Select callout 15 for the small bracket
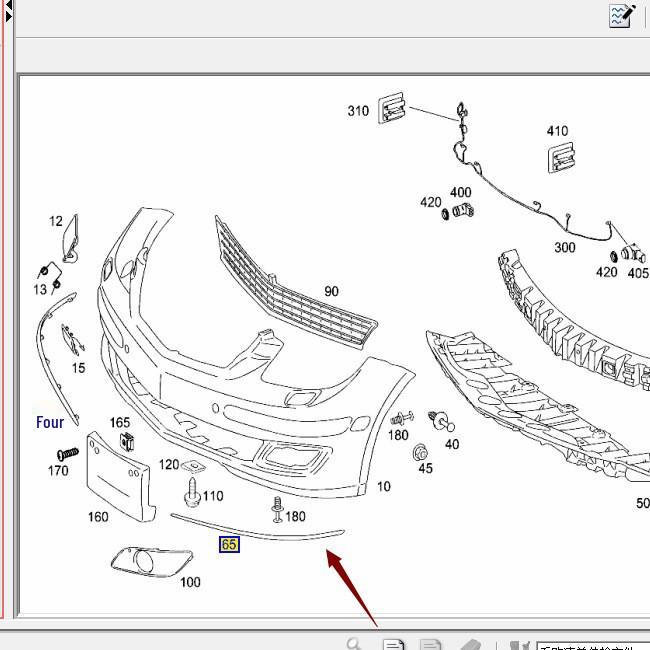The image size is (650, 650). (x=78, y=368)
